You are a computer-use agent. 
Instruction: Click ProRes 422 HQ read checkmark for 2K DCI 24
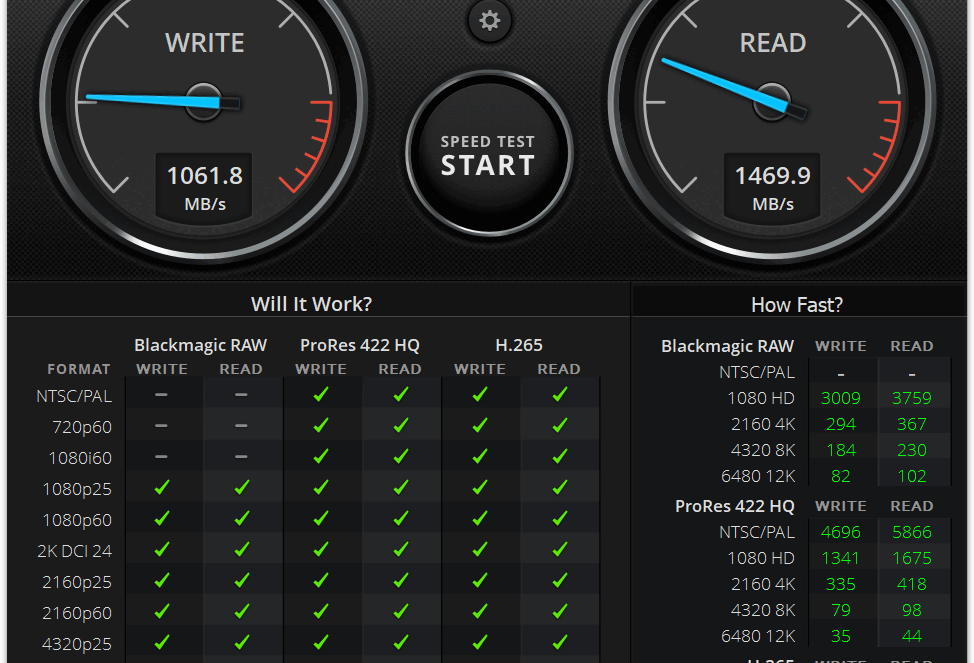click(x=400, y=550)
